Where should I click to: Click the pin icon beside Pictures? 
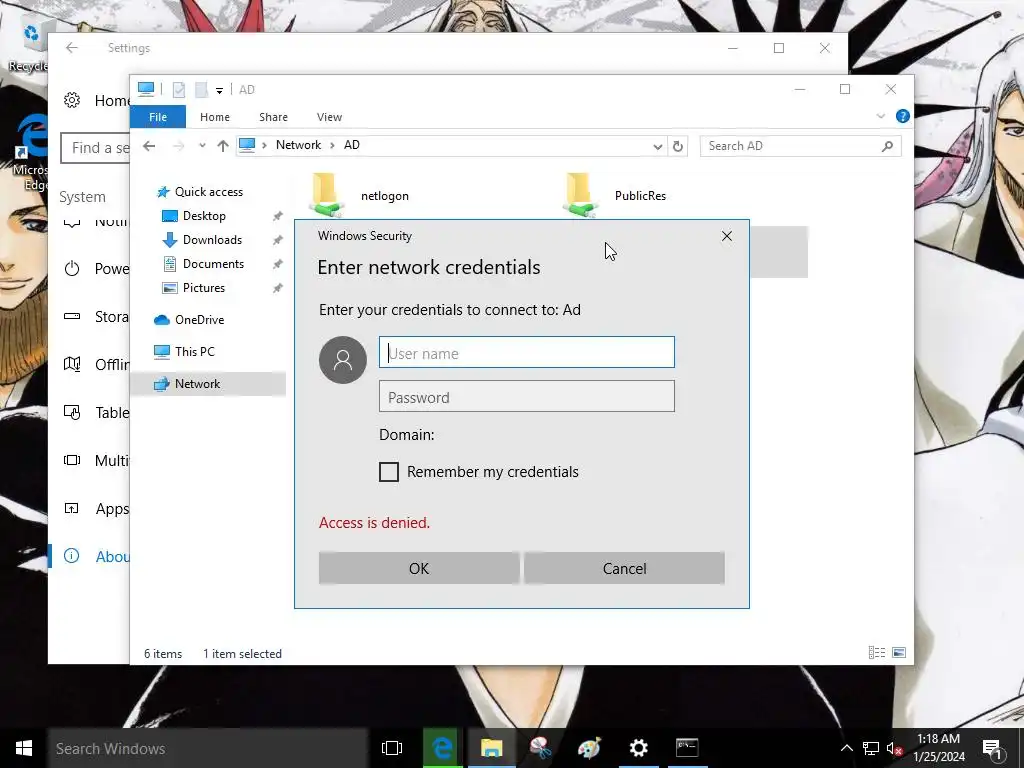(278, 288)
